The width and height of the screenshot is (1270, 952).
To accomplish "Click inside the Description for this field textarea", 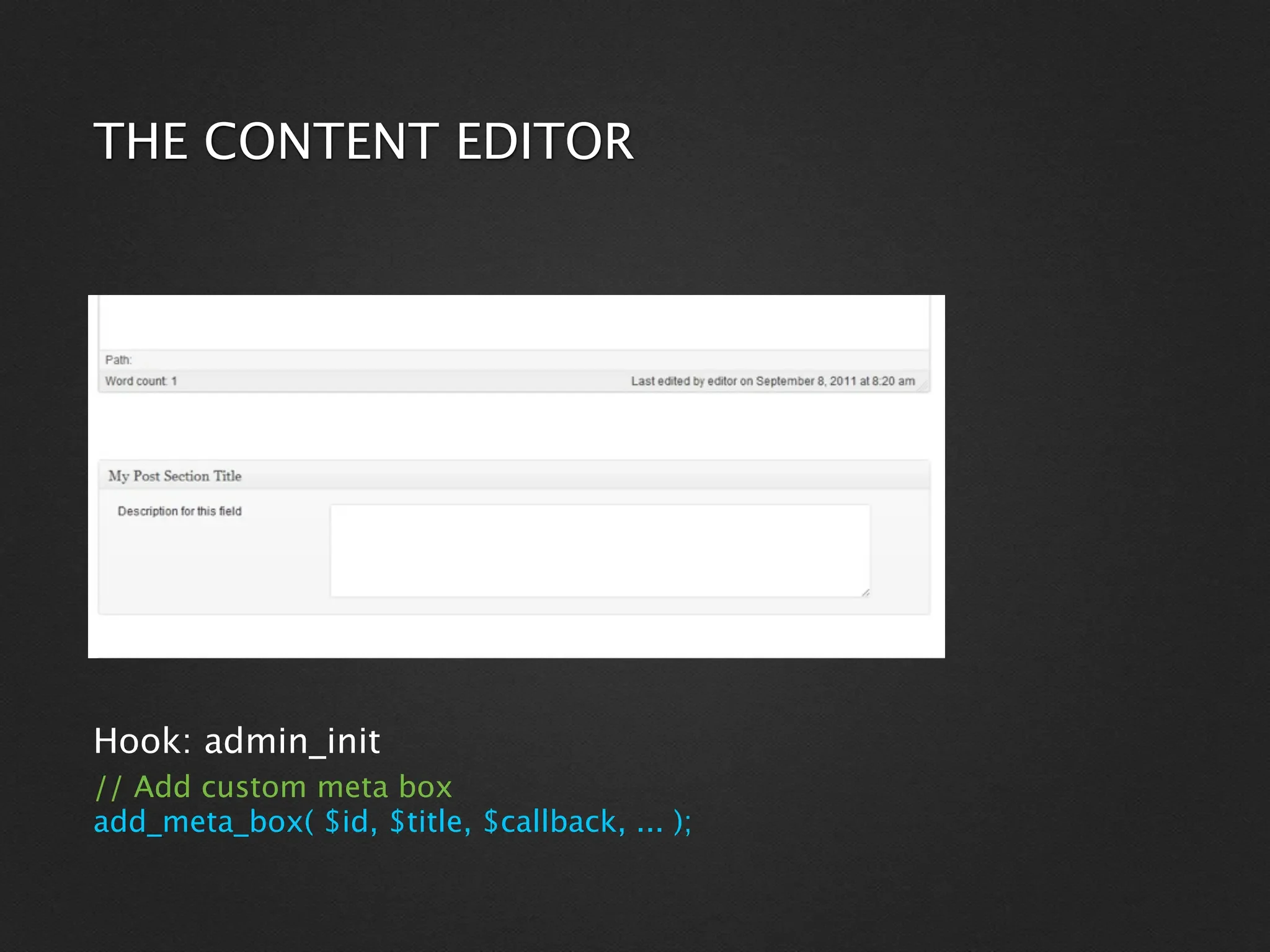I will (600, 550).
